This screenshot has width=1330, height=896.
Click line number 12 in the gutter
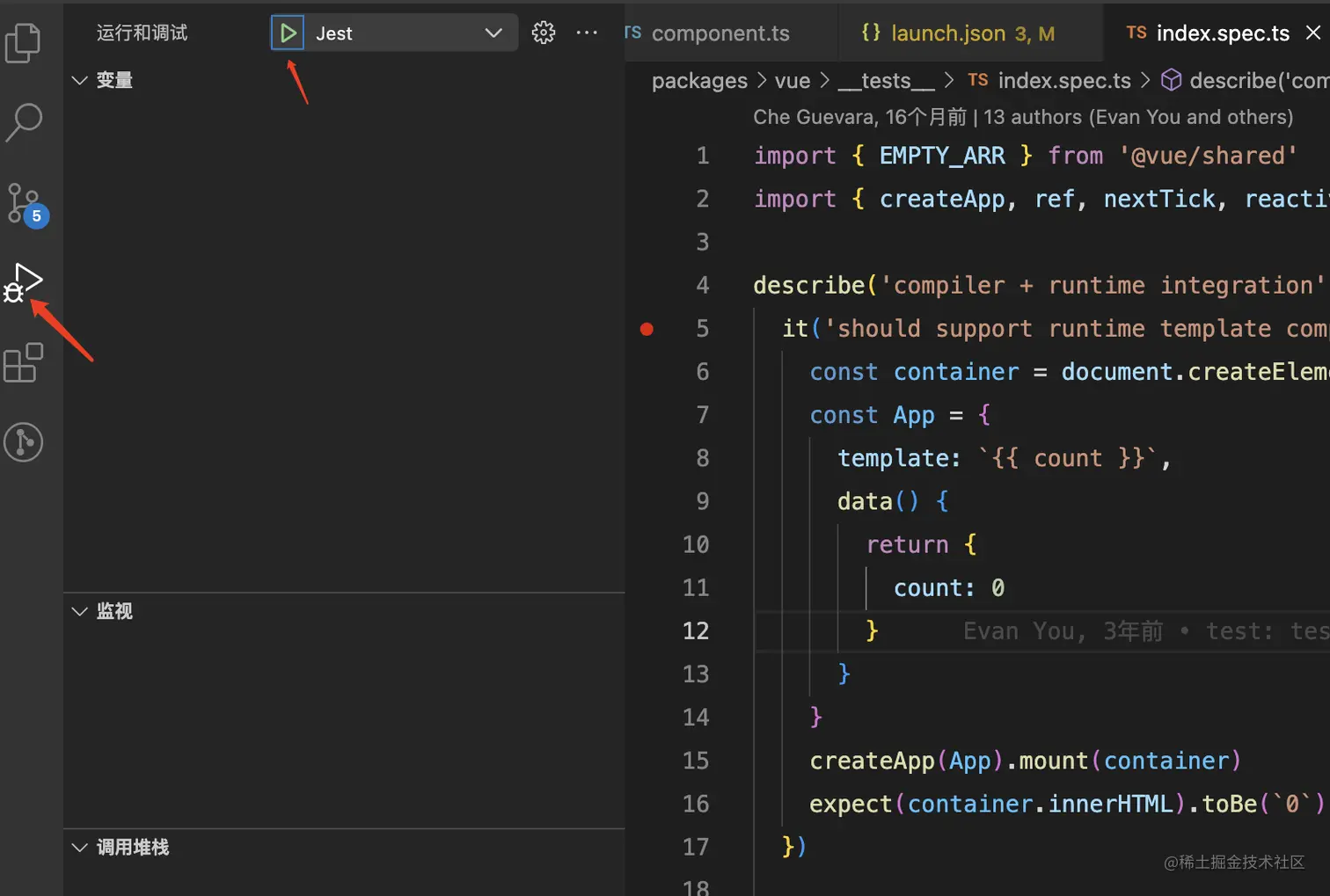tap(696, 631)
